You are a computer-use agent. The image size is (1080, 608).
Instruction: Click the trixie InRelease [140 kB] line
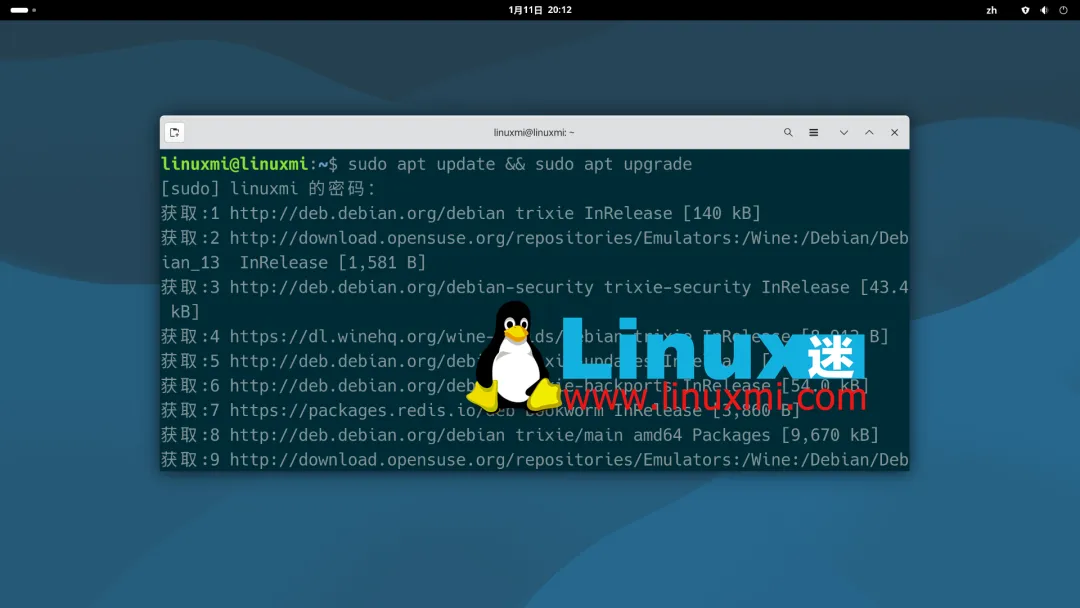point(461,213)
